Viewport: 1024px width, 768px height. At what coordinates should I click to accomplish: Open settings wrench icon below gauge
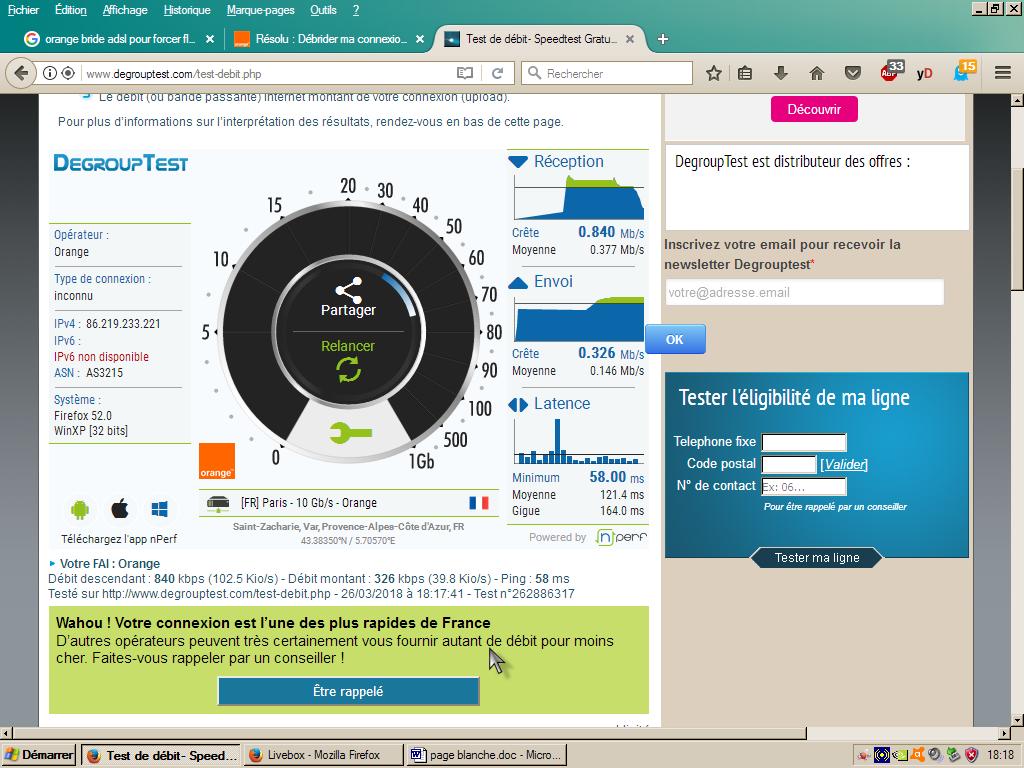tap(351, 432)
